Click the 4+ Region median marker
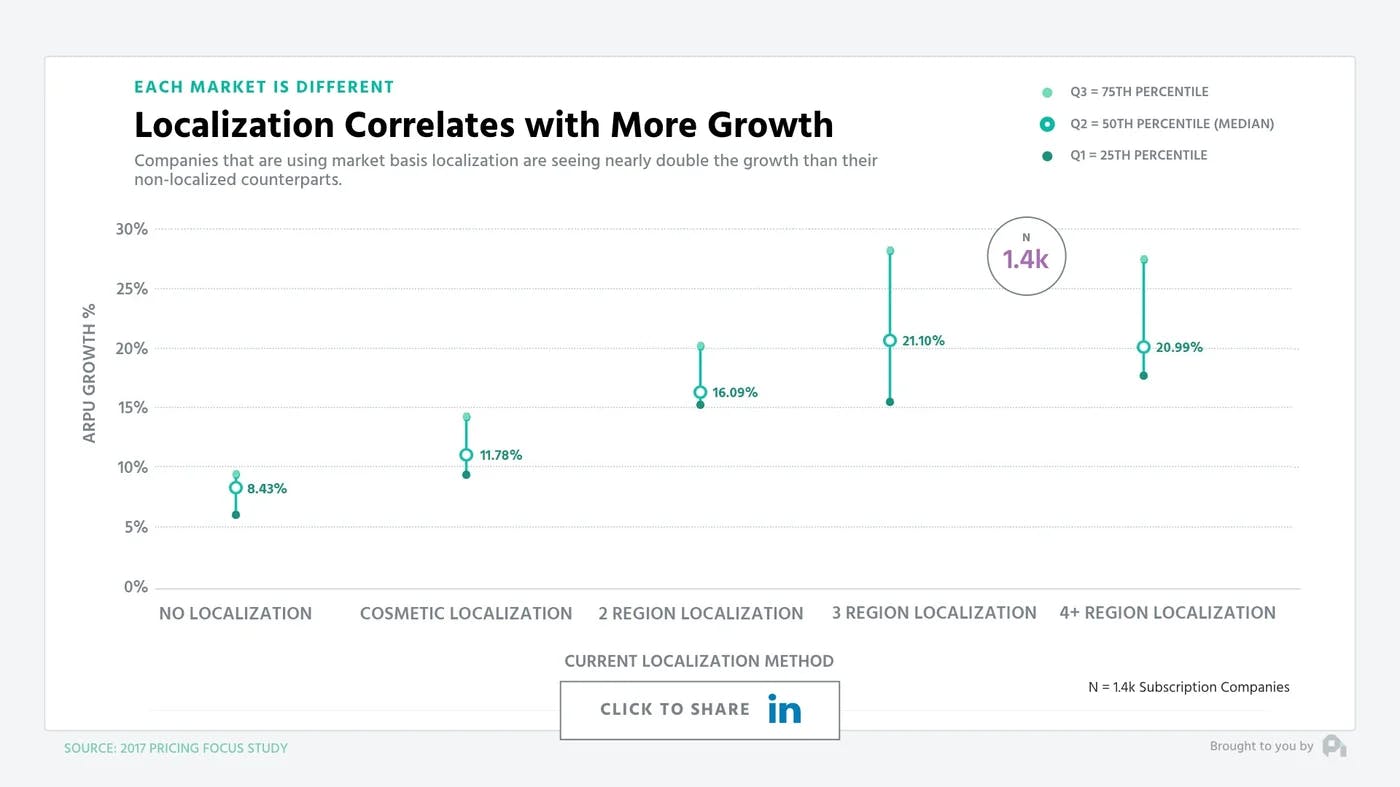 (1143, 347)
